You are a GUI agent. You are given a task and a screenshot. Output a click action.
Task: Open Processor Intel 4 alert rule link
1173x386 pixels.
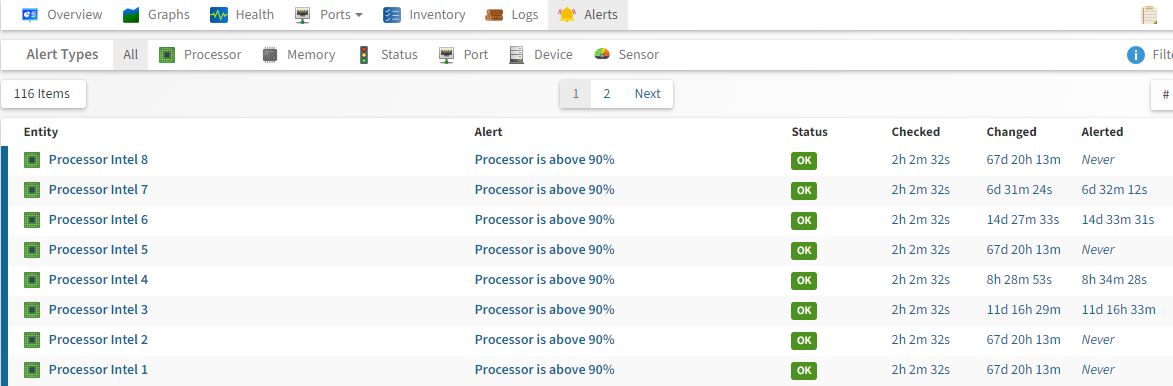pos(545,279)
